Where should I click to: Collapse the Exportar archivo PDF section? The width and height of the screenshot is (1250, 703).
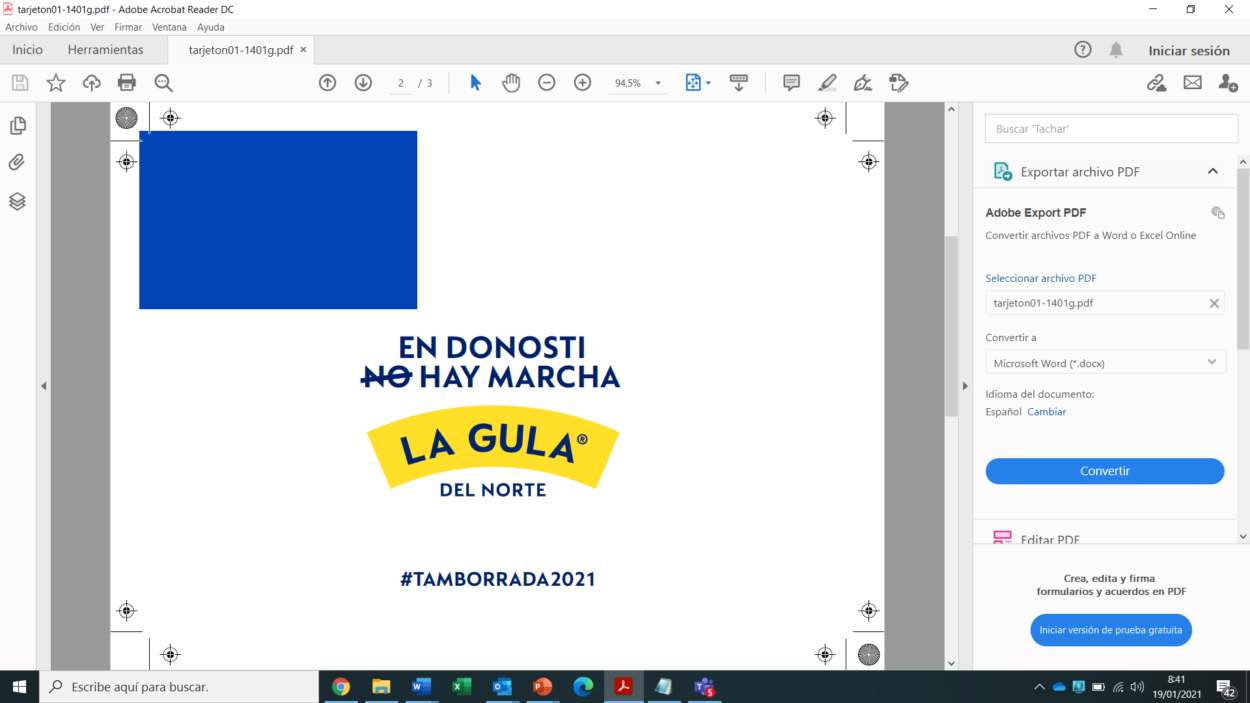click(1212, 171)
